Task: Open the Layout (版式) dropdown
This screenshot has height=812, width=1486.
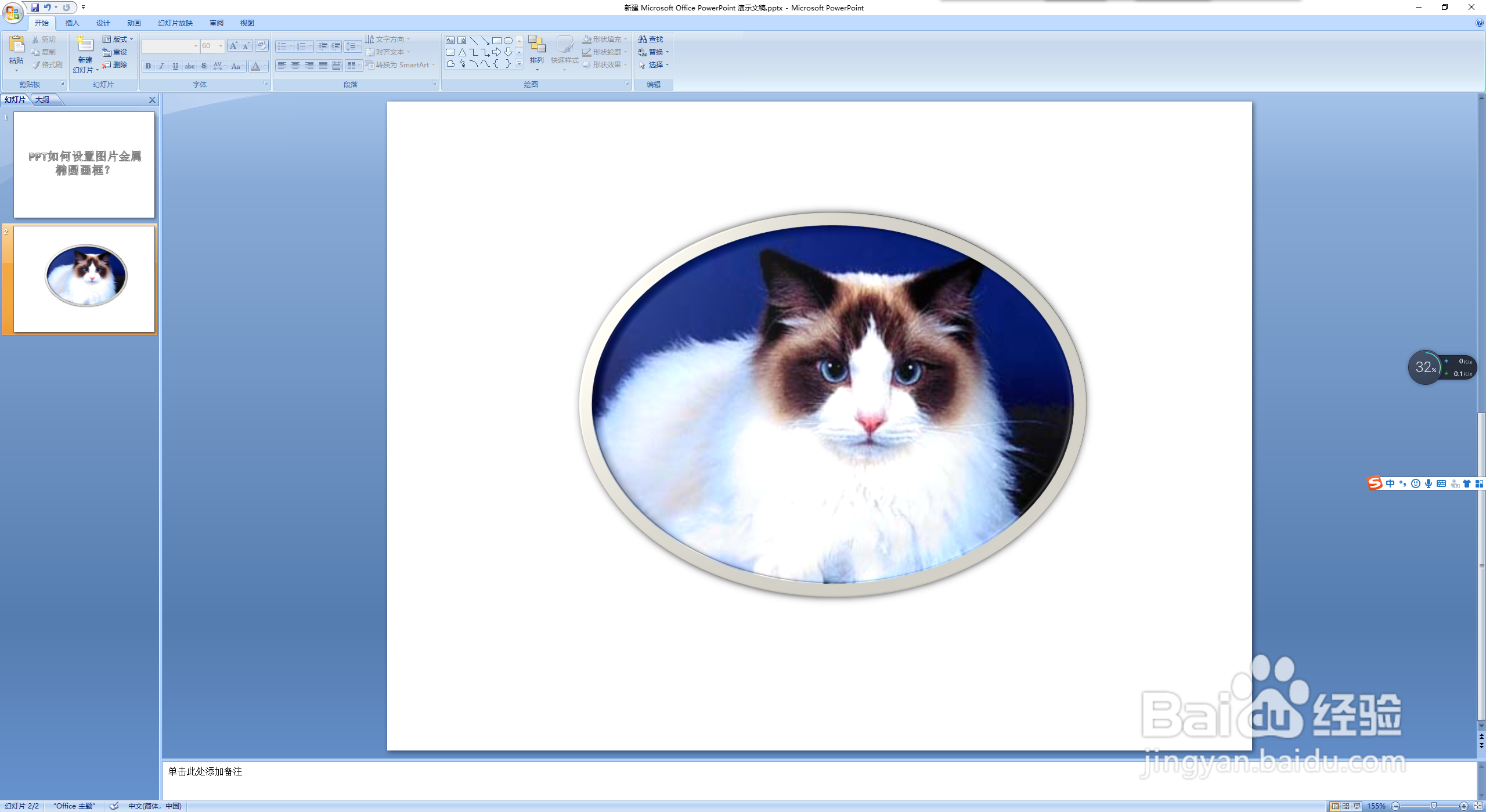Action: pos(118,39)
